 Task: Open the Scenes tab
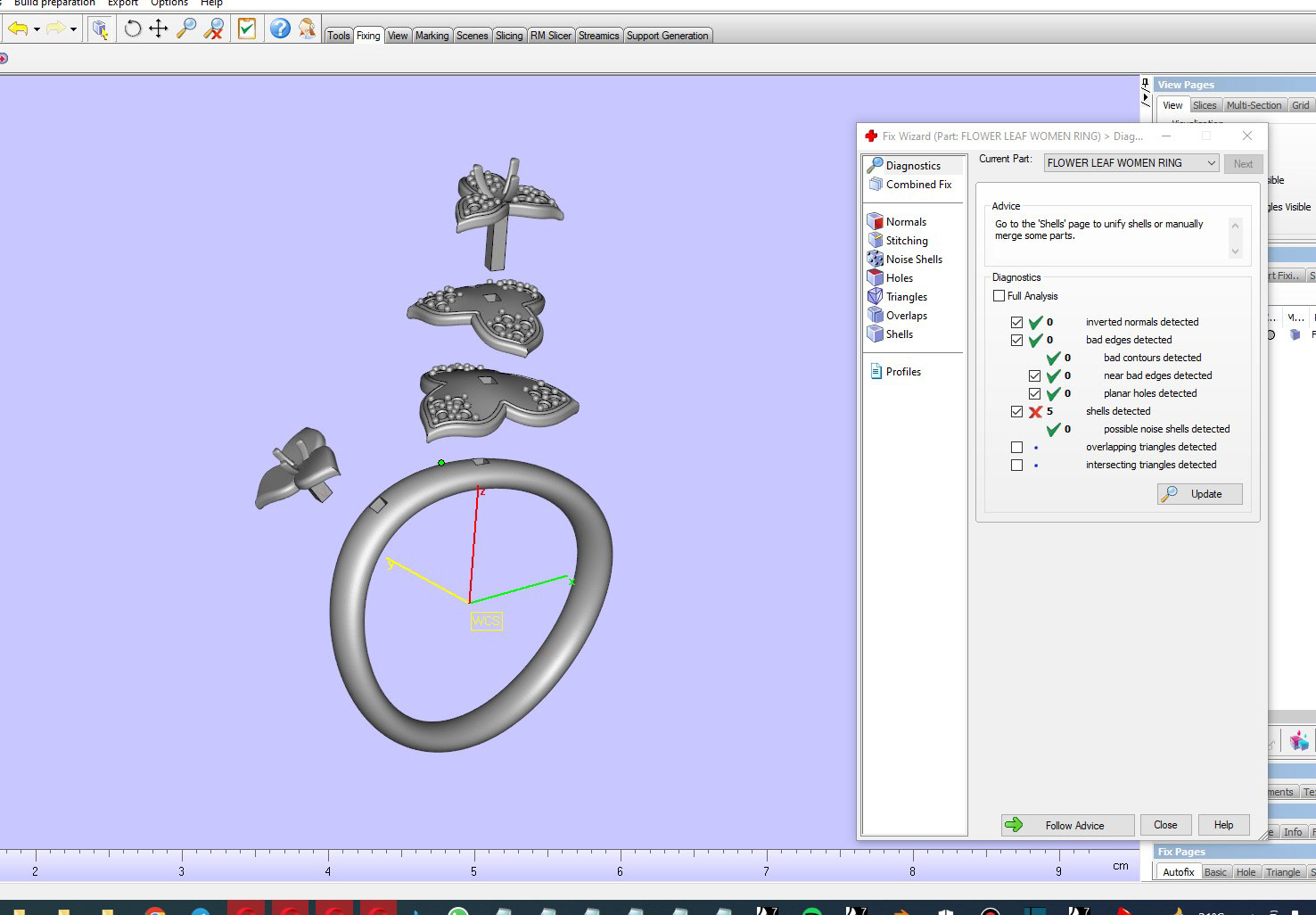472,36
